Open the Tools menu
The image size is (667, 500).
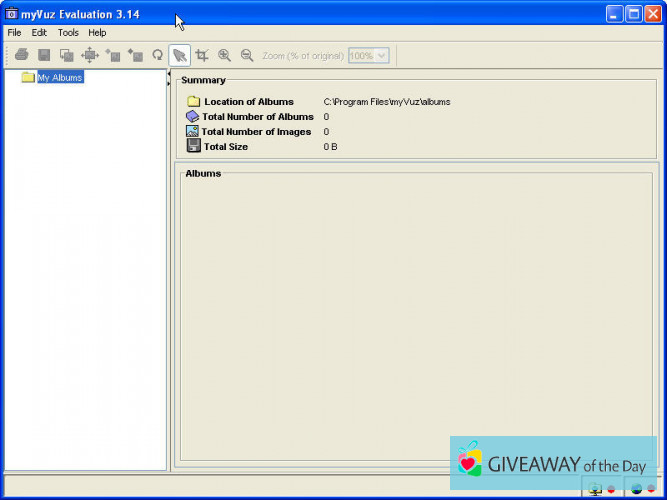pos(68,33)
